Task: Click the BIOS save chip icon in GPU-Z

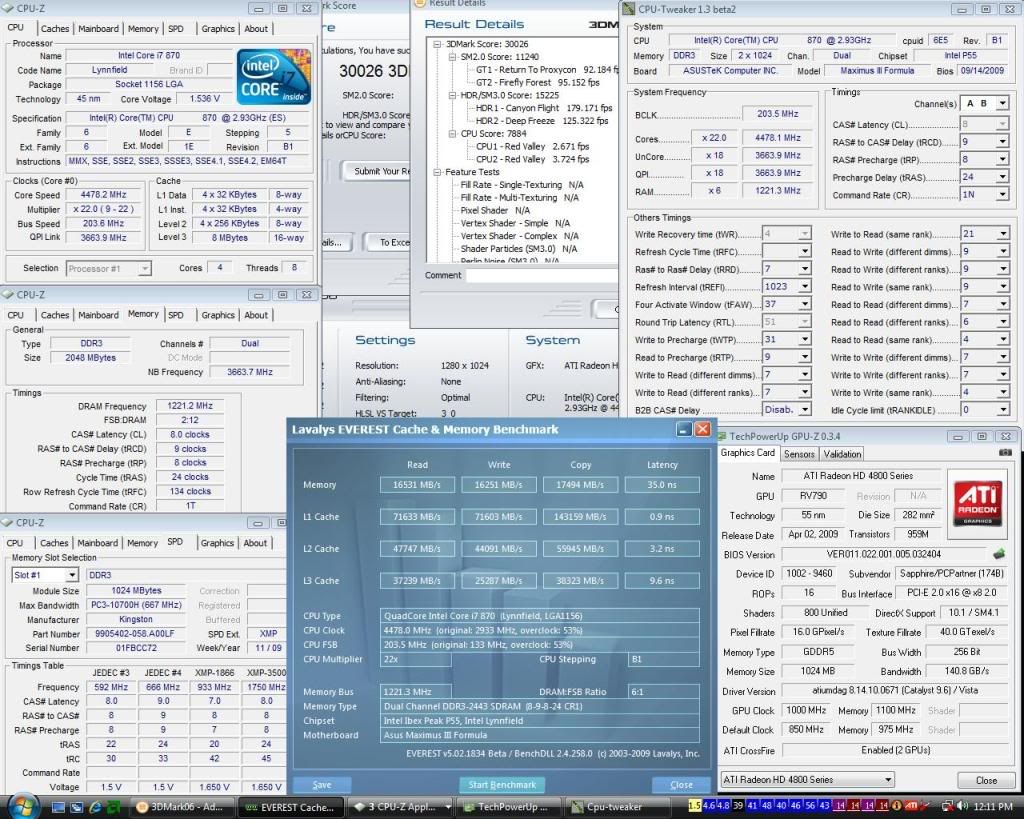Action: click(x=999, y=554)
